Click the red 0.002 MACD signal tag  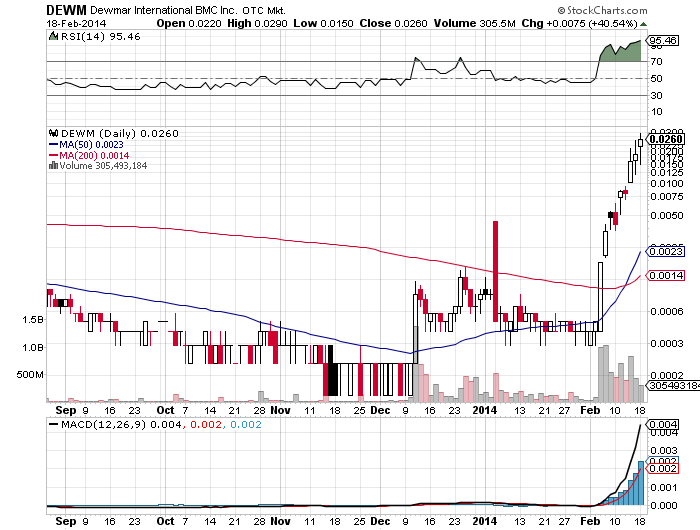662,468
